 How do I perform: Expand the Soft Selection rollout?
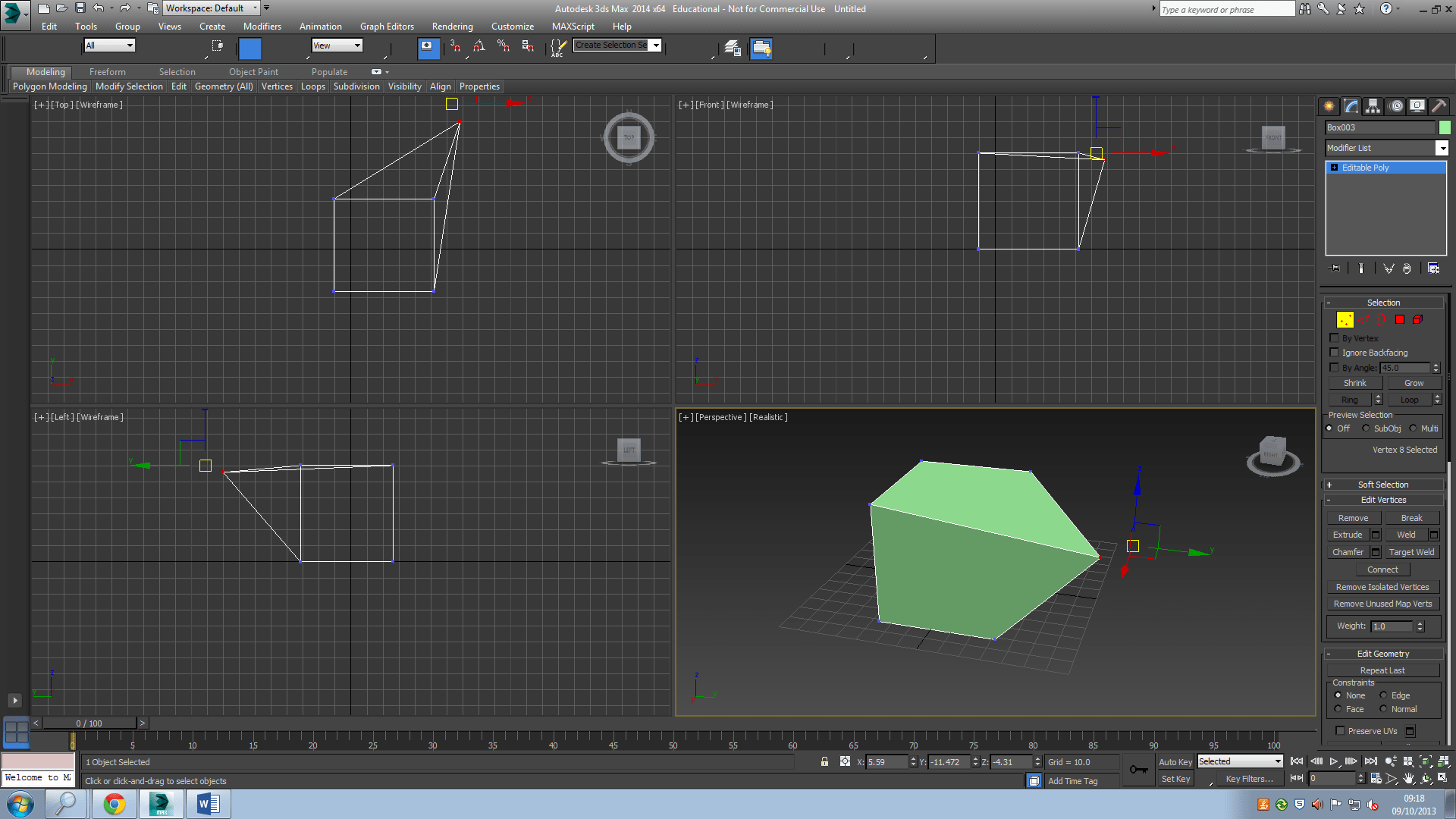[1382, 485]
